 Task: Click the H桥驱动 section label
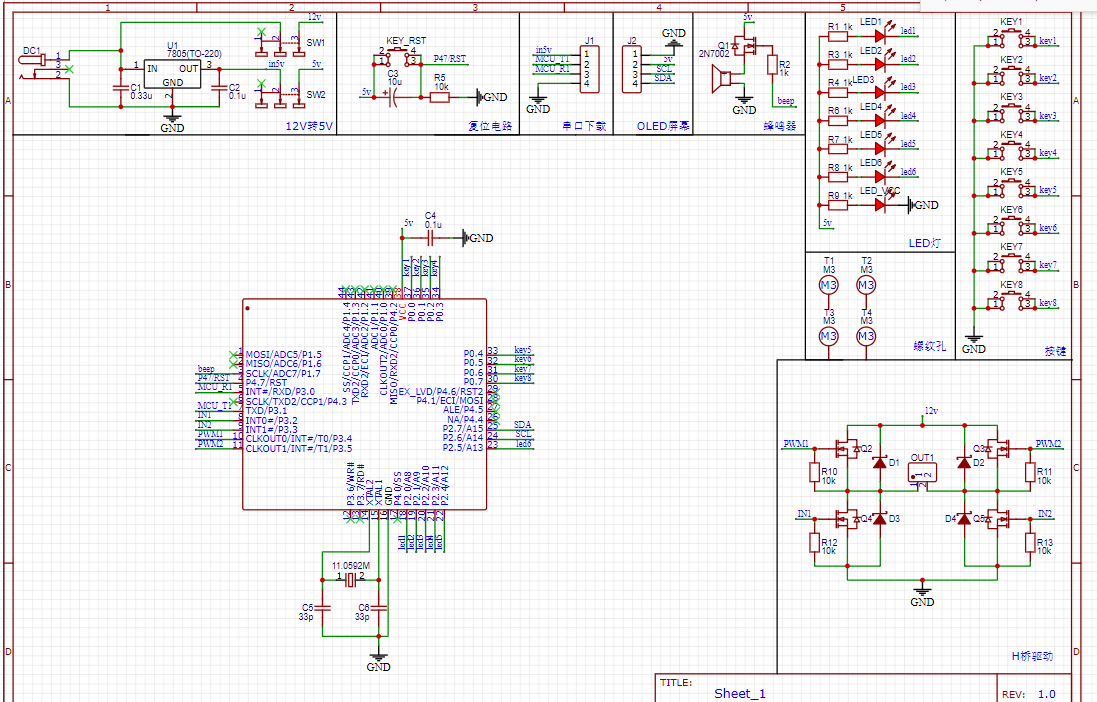coord(1032,656)
